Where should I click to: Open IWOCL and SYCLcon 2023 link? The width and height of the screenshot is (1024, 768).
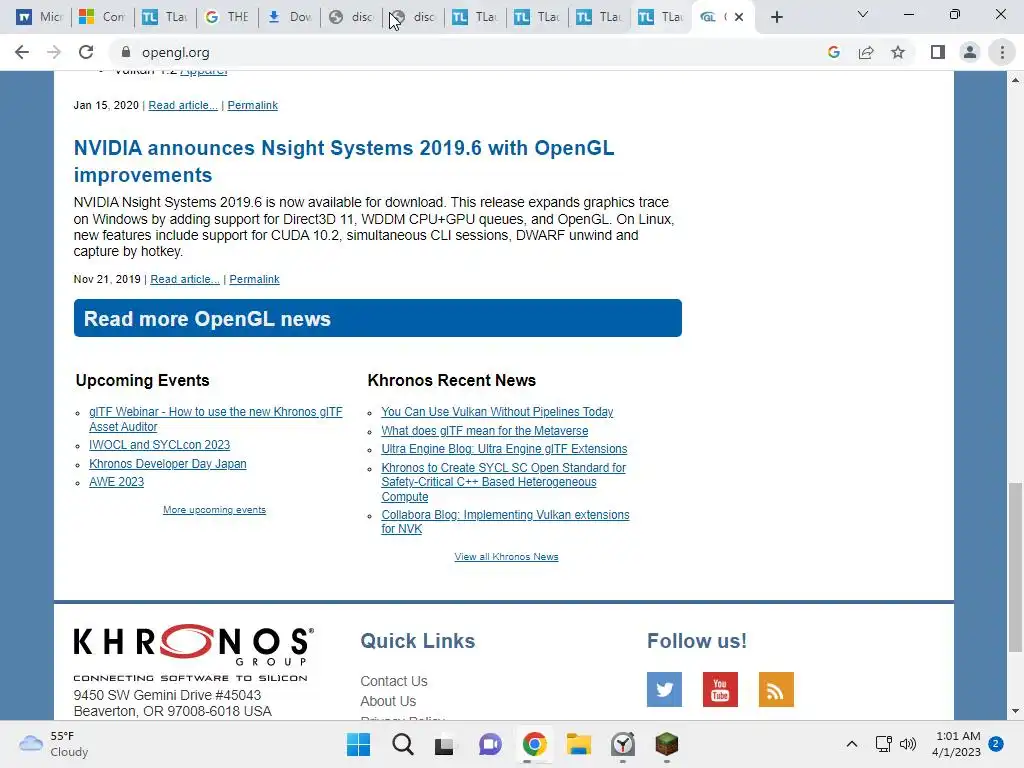point(159,445)
